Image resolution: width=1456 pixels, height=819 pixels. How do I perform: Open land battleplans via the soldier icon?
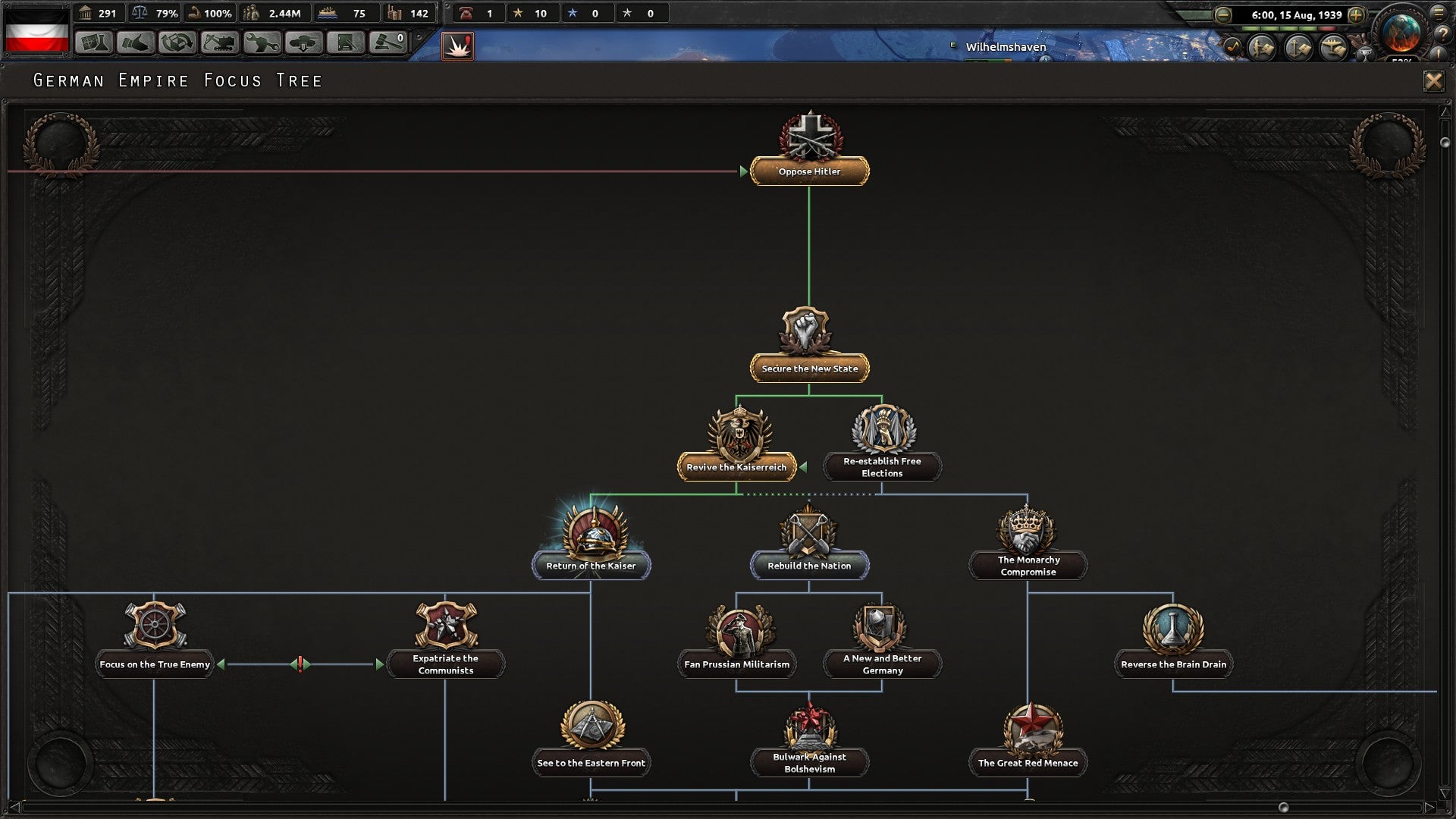(x=1260, y=45)
